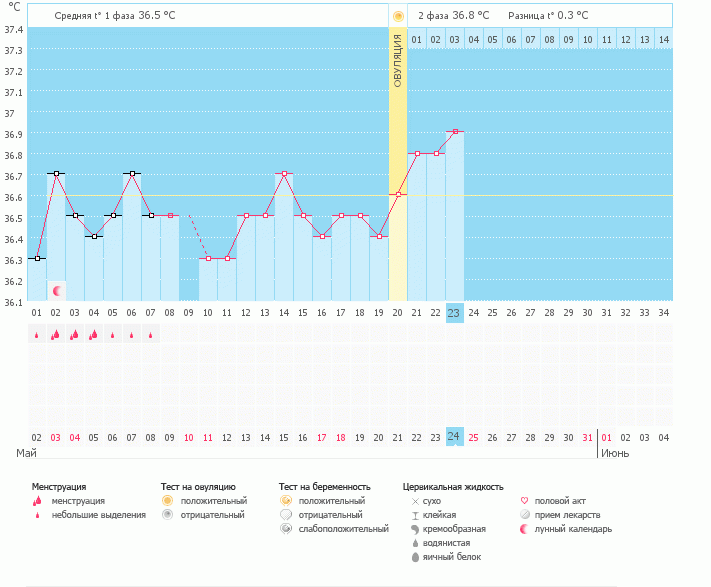711x587 pixels.
Task: Click the positive ovulation test legend icon
Action: 168,501
